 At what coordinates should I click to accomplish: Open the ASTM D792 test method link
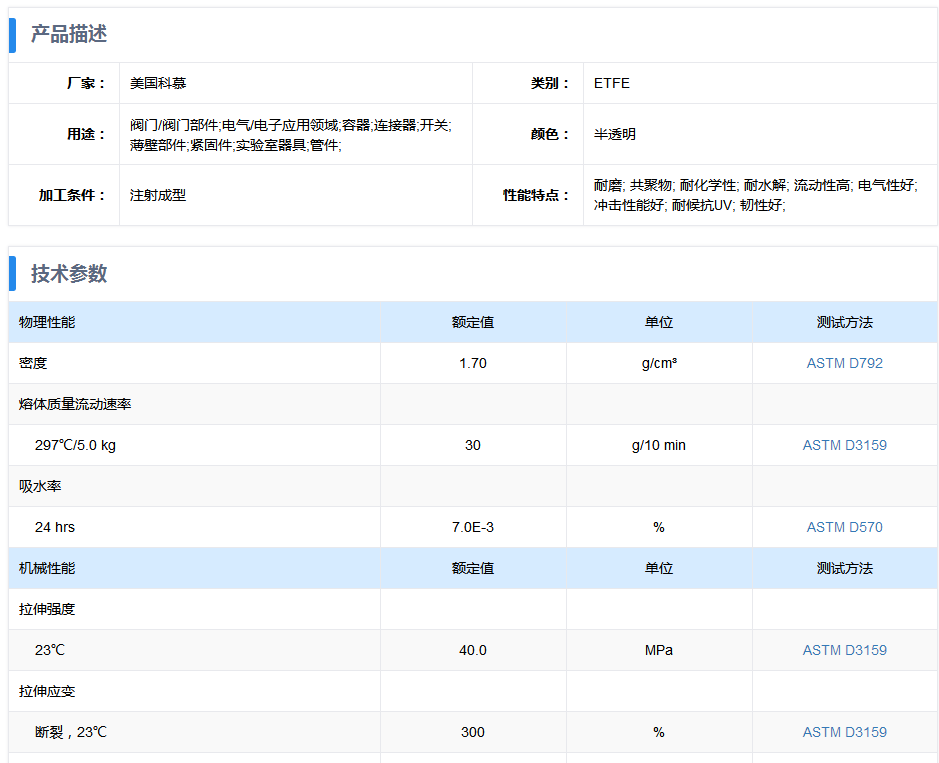(x=844, y=363)
